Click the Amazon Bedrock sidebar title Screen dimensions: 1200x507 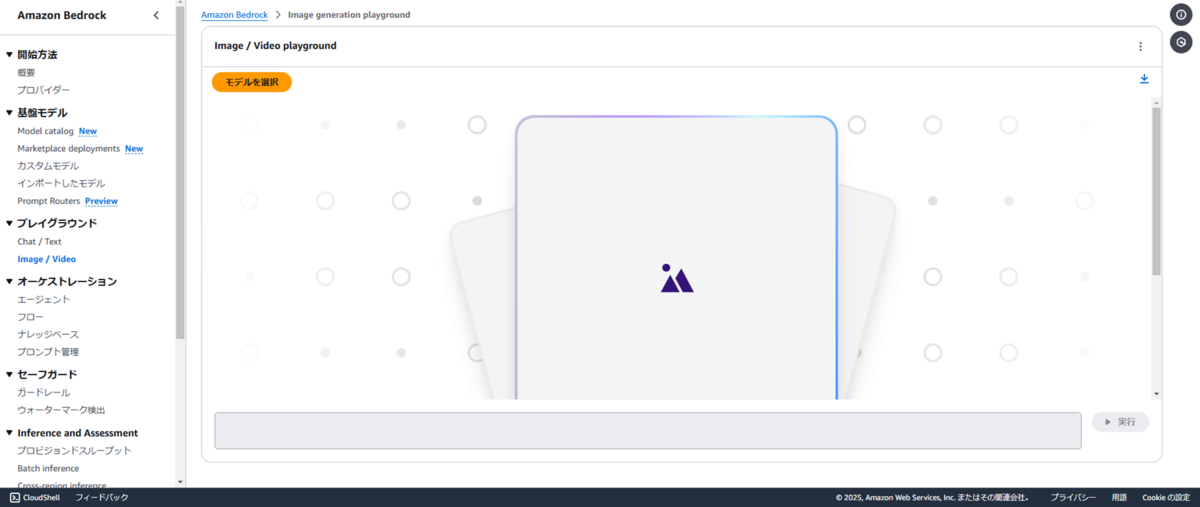(62, 15)
